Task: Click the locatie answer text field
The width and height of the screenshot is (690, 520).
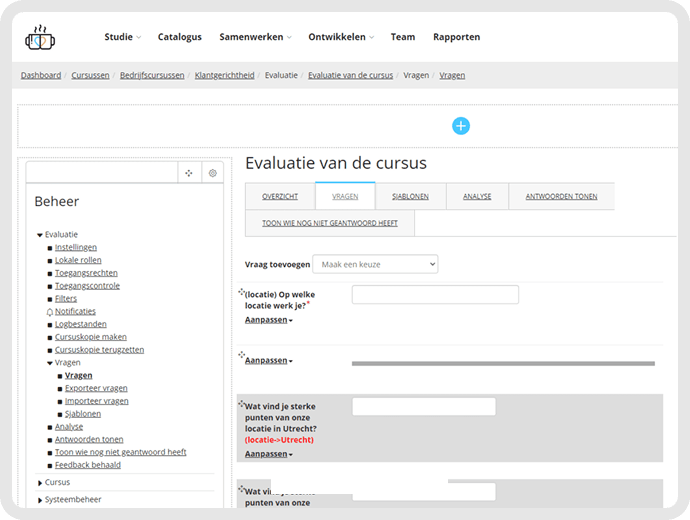Action: (x=435, y=295)
